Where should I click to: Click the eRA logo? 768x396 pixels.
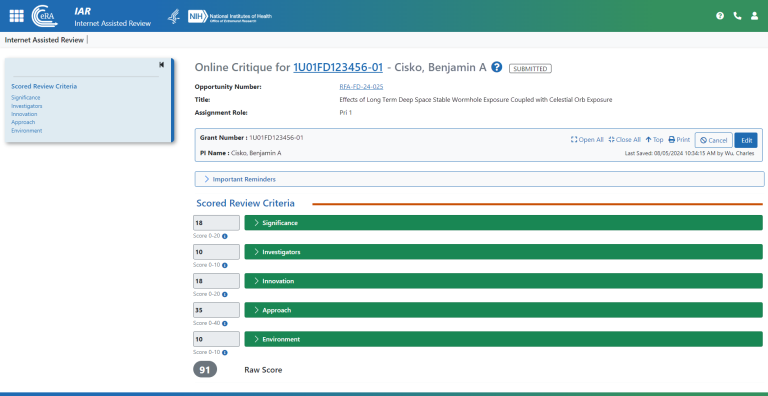(45, 16)
